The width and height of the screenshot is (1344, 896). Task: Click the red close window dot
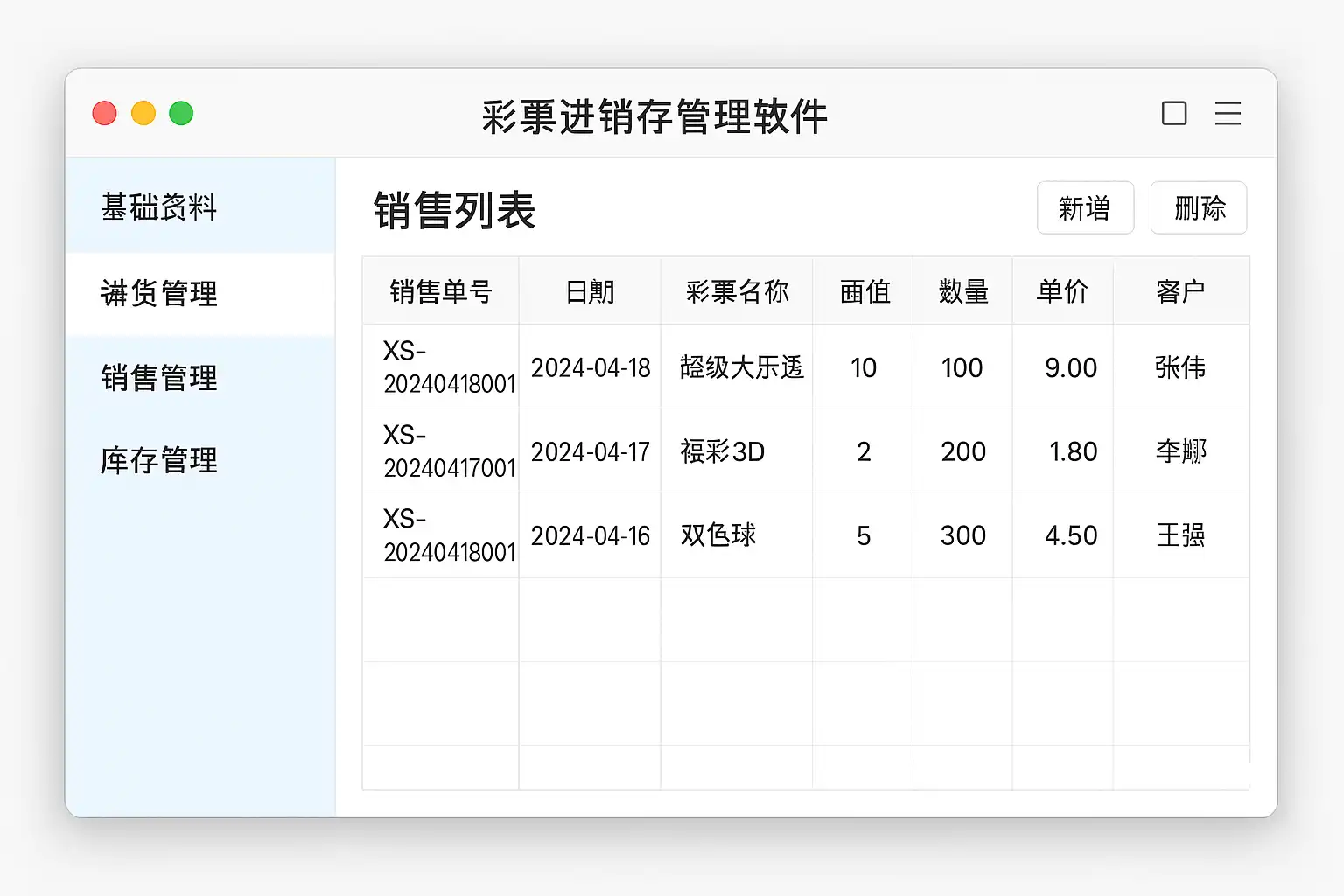tap(105, 114)
